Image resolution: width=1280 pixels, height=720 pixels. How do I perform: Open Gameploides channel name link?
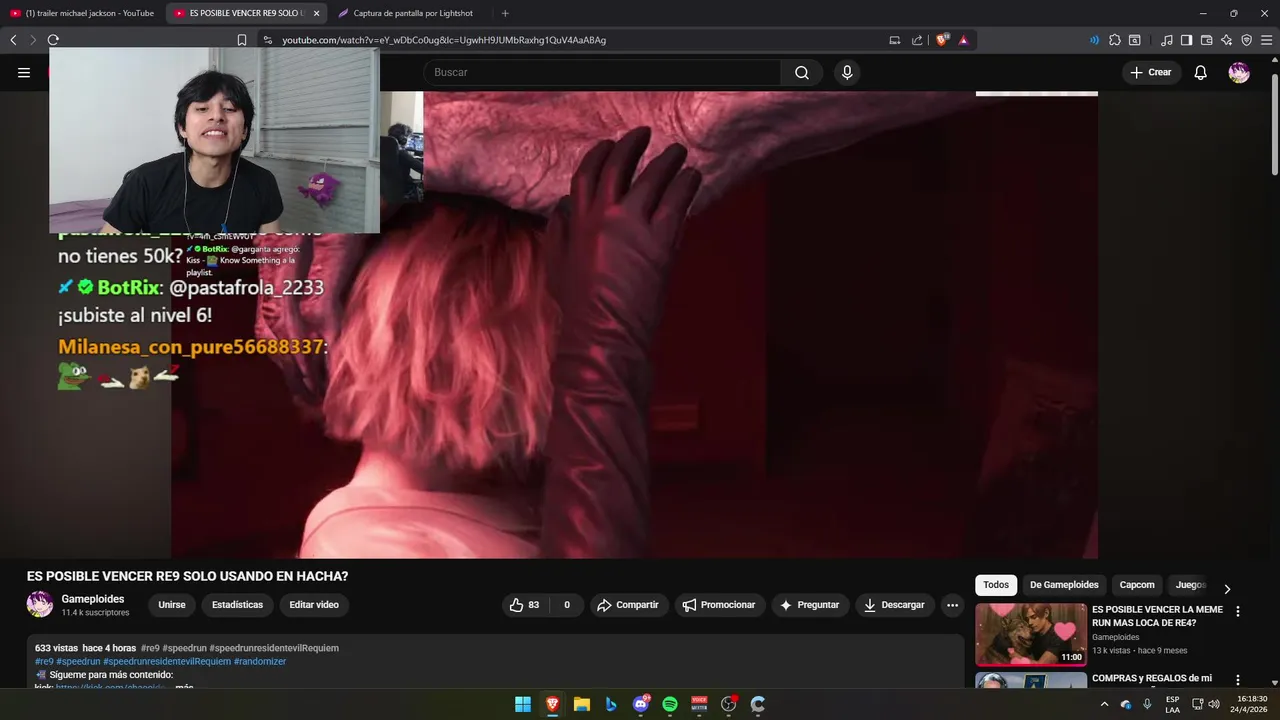point(93,599)
